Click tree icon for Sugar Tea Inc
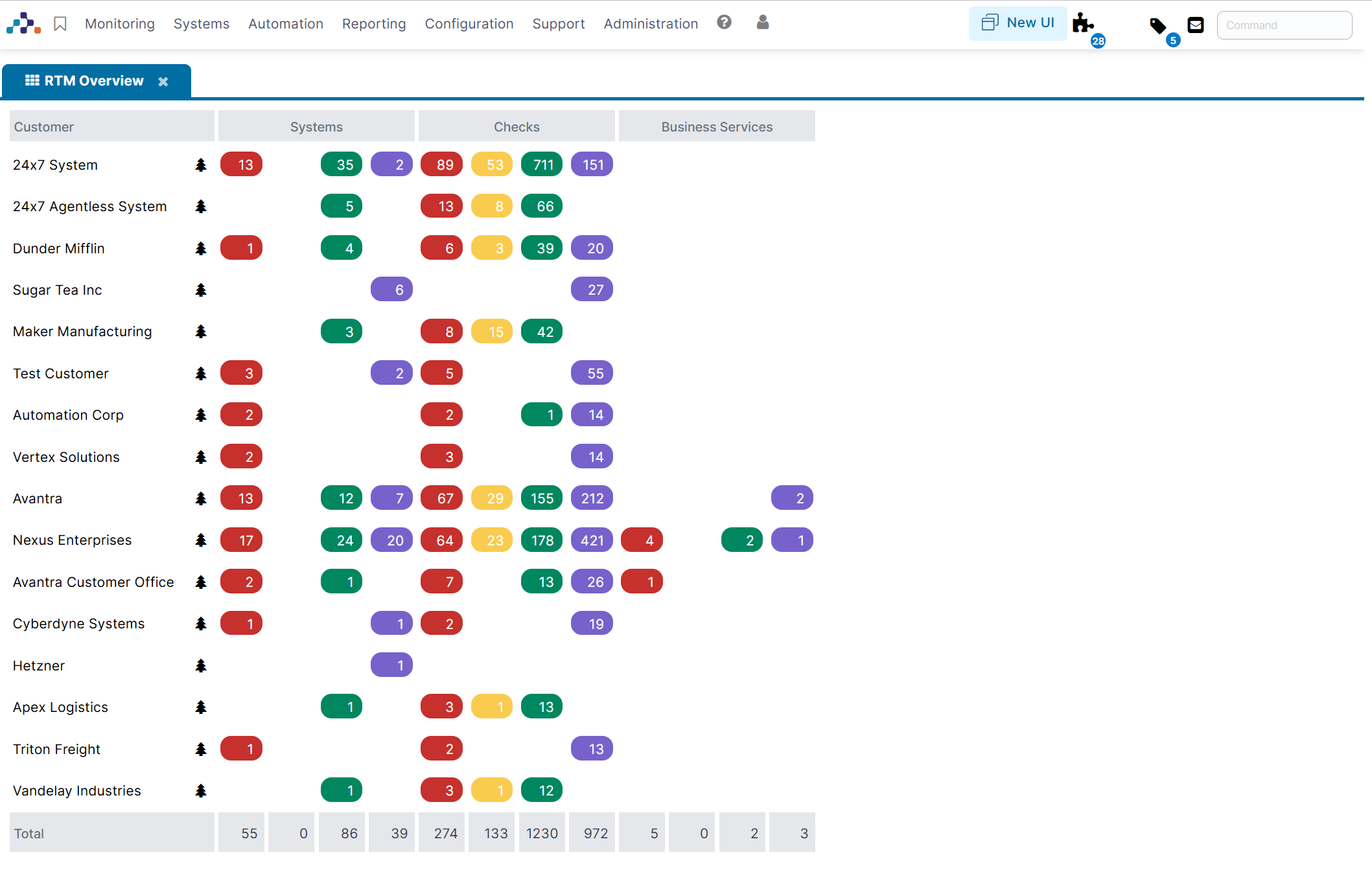Screen dimensions: 1372x870 (201, 290)
